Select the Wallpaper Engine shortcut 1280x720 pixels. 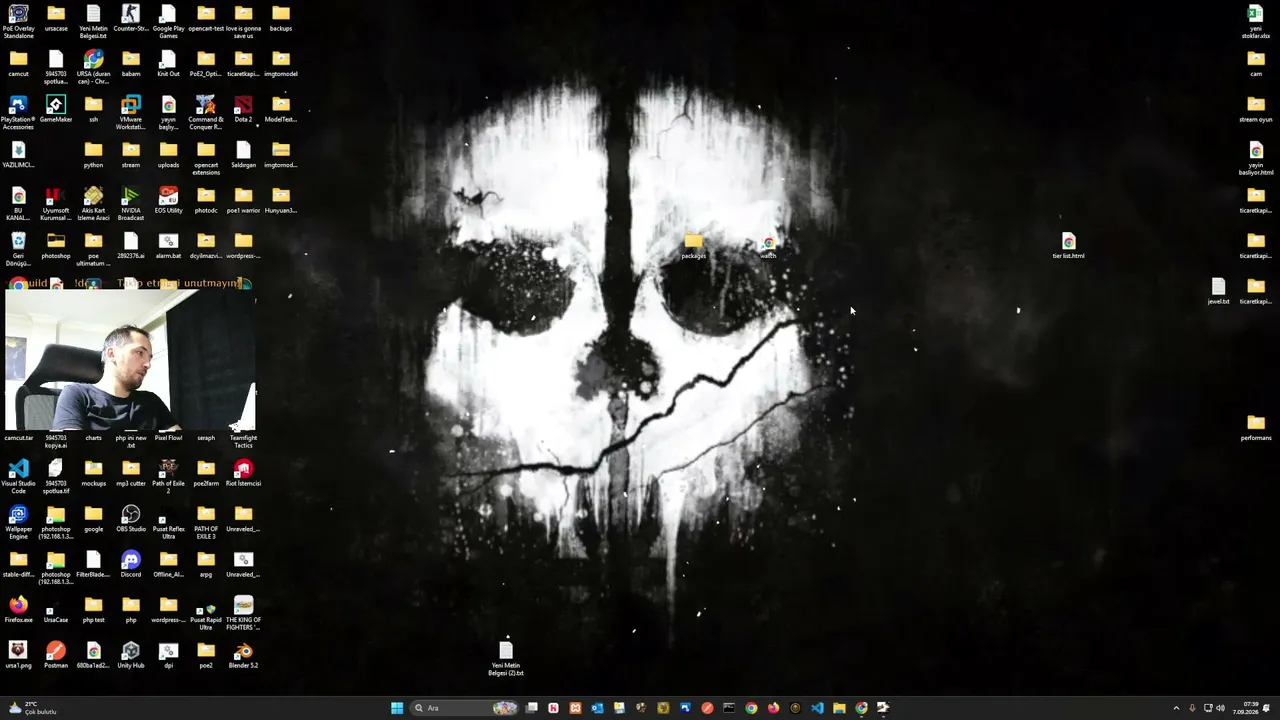(x=18, y=522)
